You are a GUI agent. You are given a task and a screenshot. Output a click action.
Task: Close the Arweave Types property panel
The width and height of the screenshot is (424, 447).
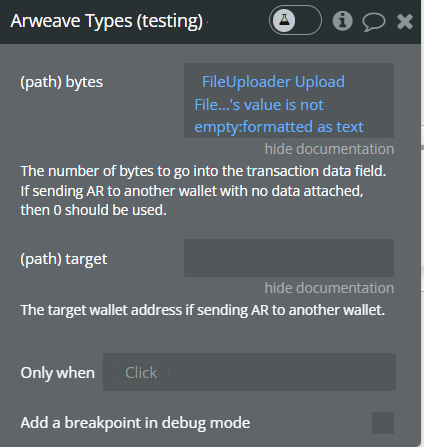[x=405, y=22]
